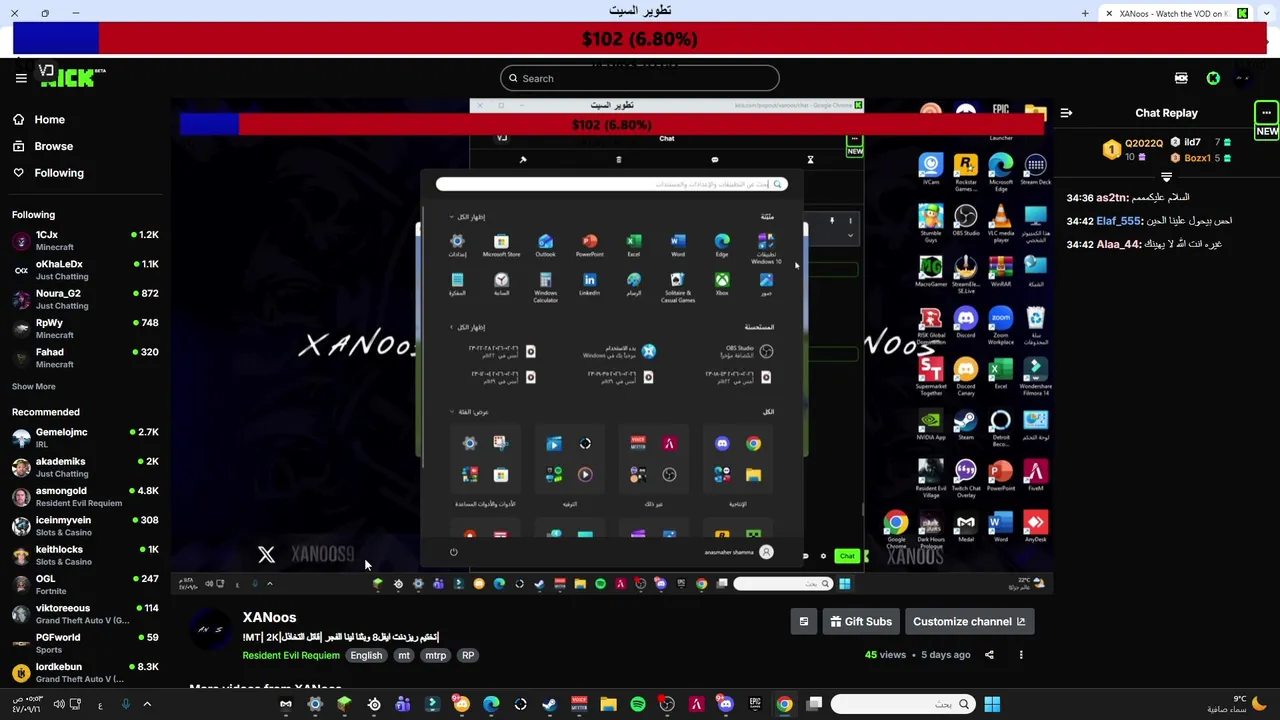Expand Show more under Following list
The height and width of the screenshot is (720, 1280).
[x=34, y=386]
